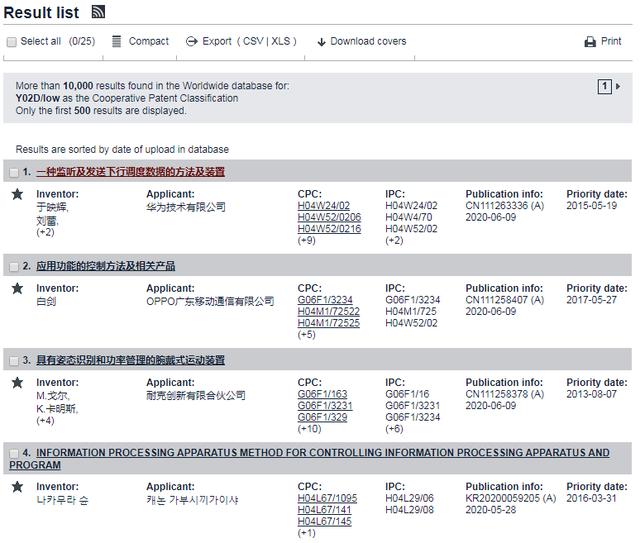
Task: Expand (+9) more CPC codes in result 1
Action: tap(308, 241)
